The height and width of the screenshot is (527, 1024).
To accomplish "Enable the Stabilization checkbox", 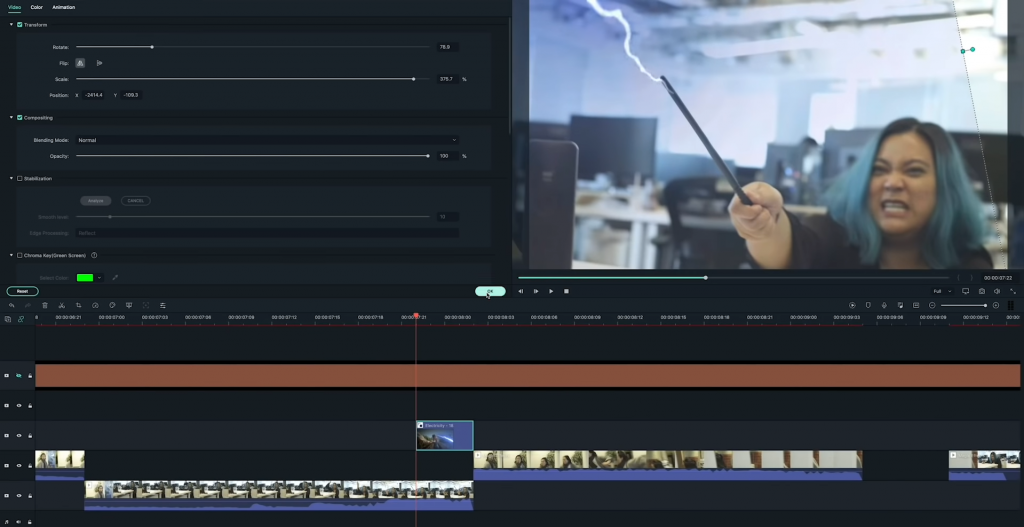I will 20,178.
